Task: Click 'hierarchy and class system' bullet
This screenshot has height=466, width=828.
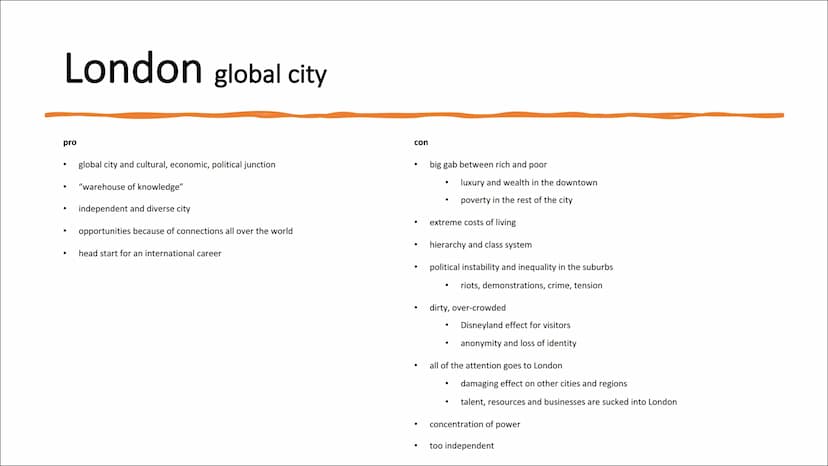Action: [x=481, y=245]
